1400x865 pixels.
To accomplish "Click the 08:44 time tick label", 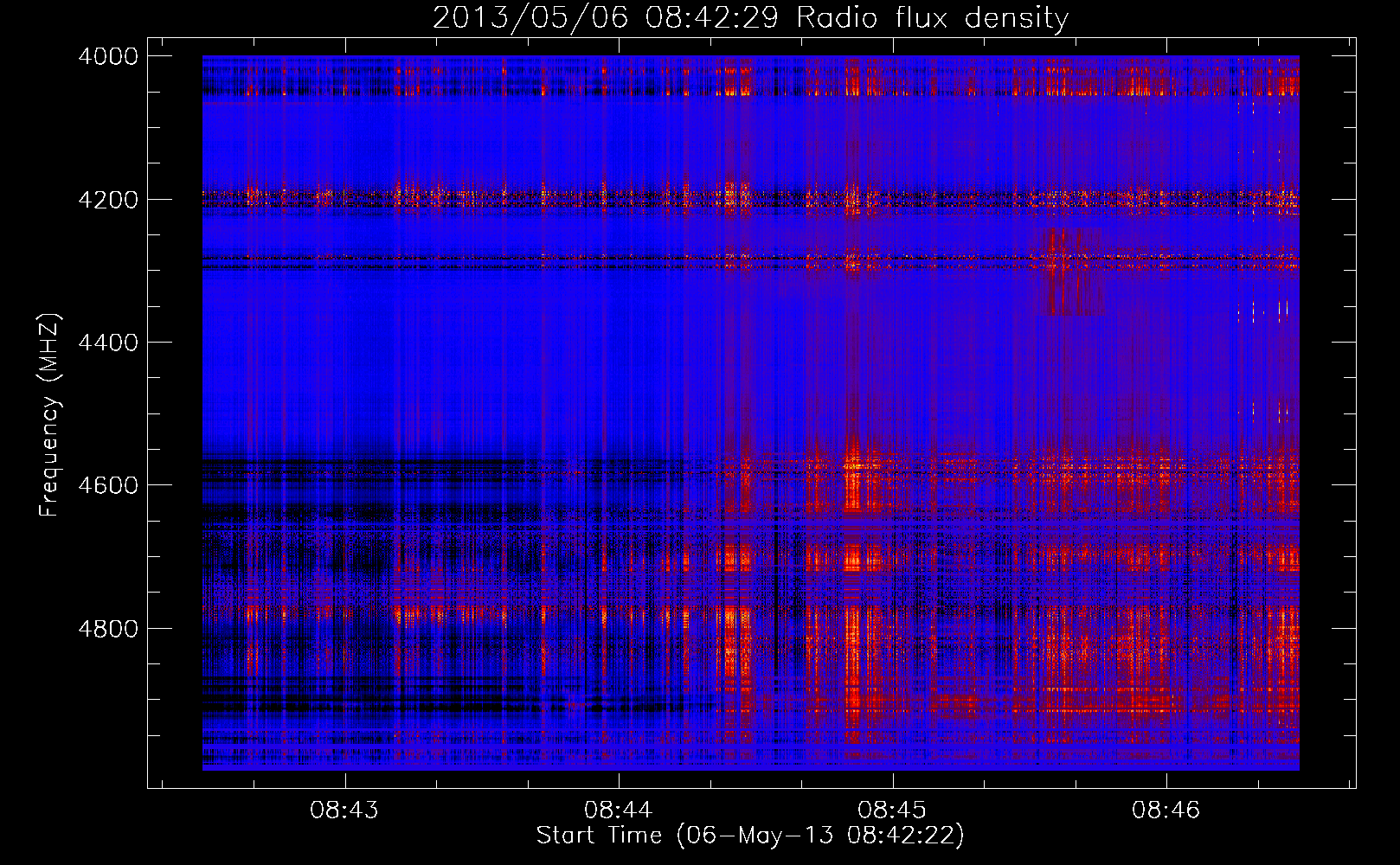I will [618, 811].
